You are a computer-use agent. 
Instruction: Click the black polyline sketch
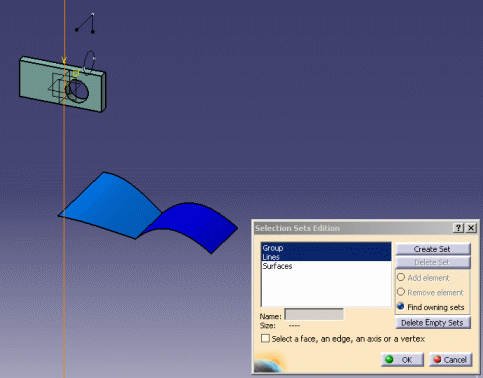click(85, 24)
